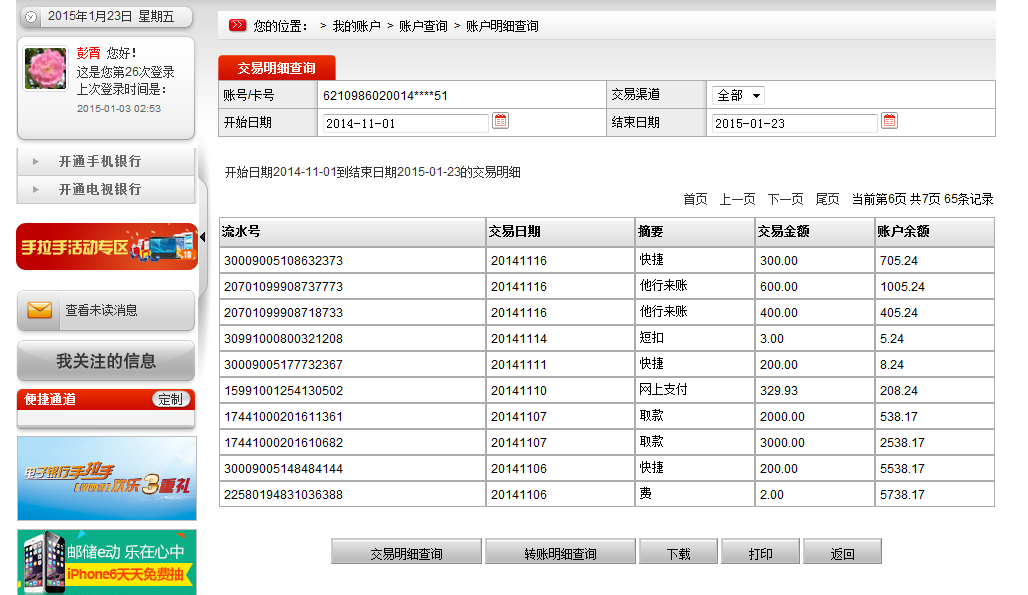Click the 定制 button in 便捷通道
The image size is (1028, 595).
(x=171, y=399)
